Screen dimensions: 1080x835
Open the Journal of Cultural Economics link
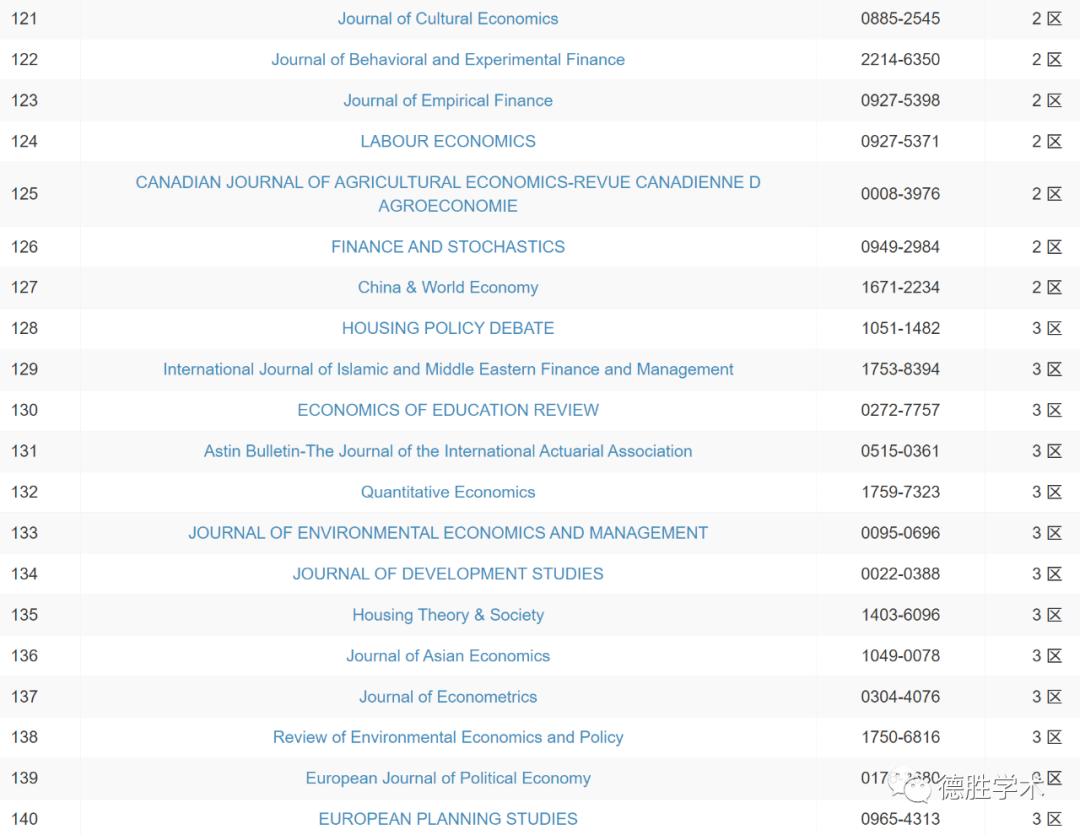[x=448, y=19]
